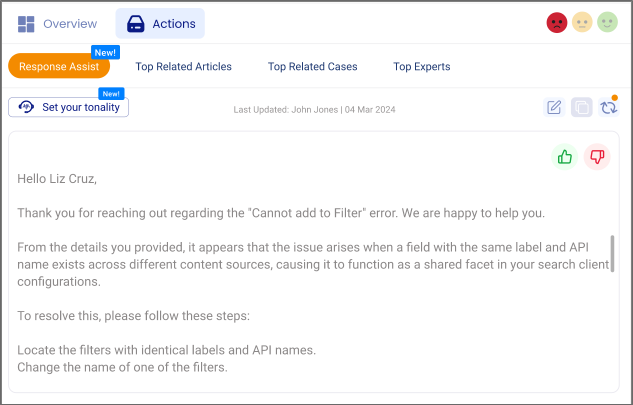
Task: Click the red sad face sentiment icon
Action: coord(557,23)
